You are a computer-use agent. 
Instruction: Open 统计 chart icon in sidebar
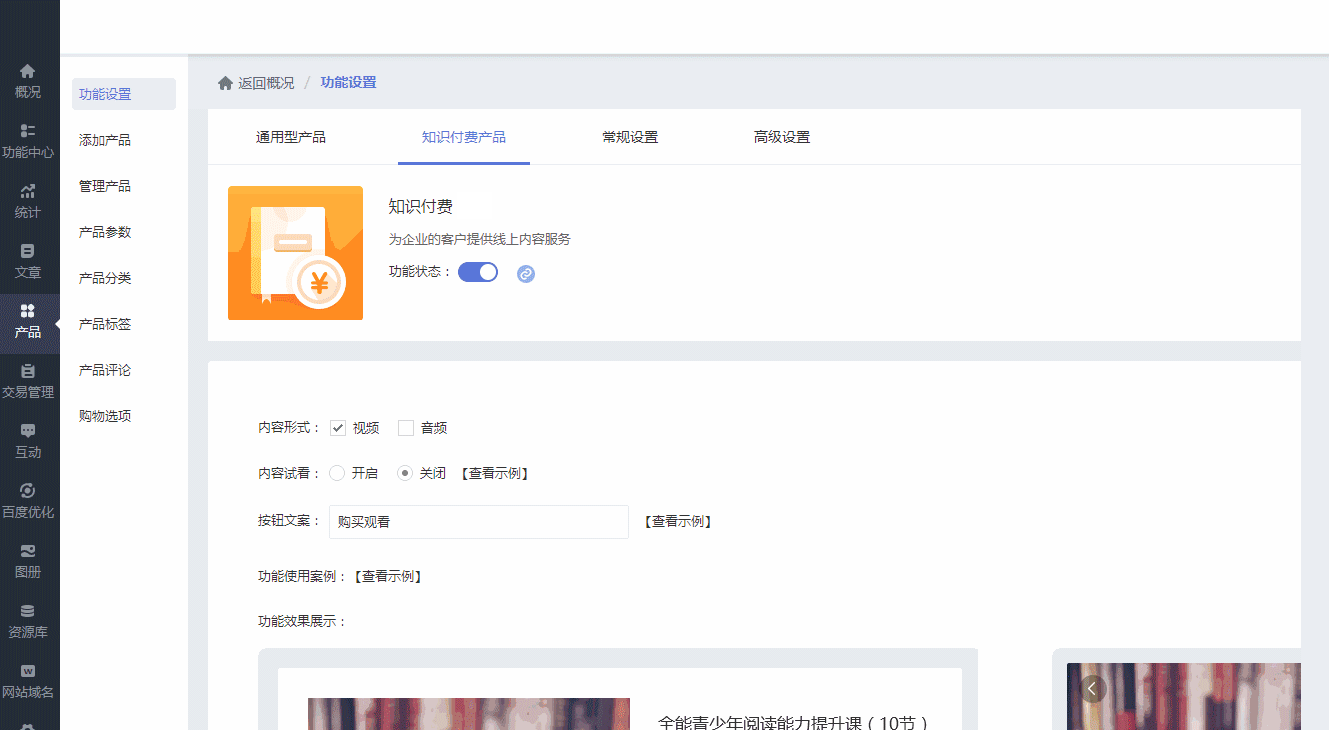(x=28, y=191)
